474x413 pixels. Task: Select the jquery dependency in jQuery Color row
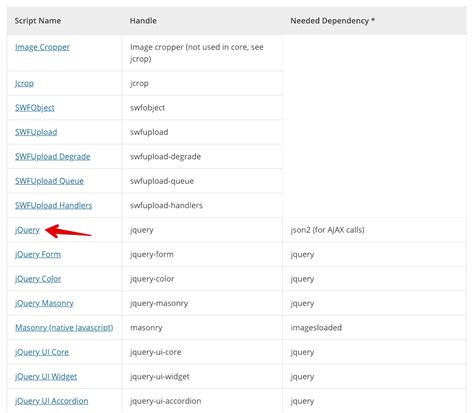(374, 279)
